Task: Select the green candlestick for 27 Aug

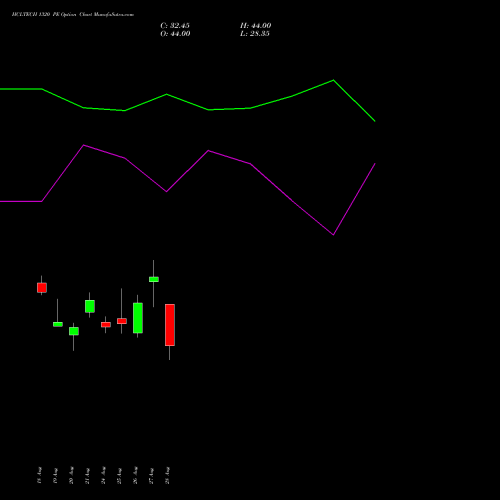Action: click(x=154, y=279)
